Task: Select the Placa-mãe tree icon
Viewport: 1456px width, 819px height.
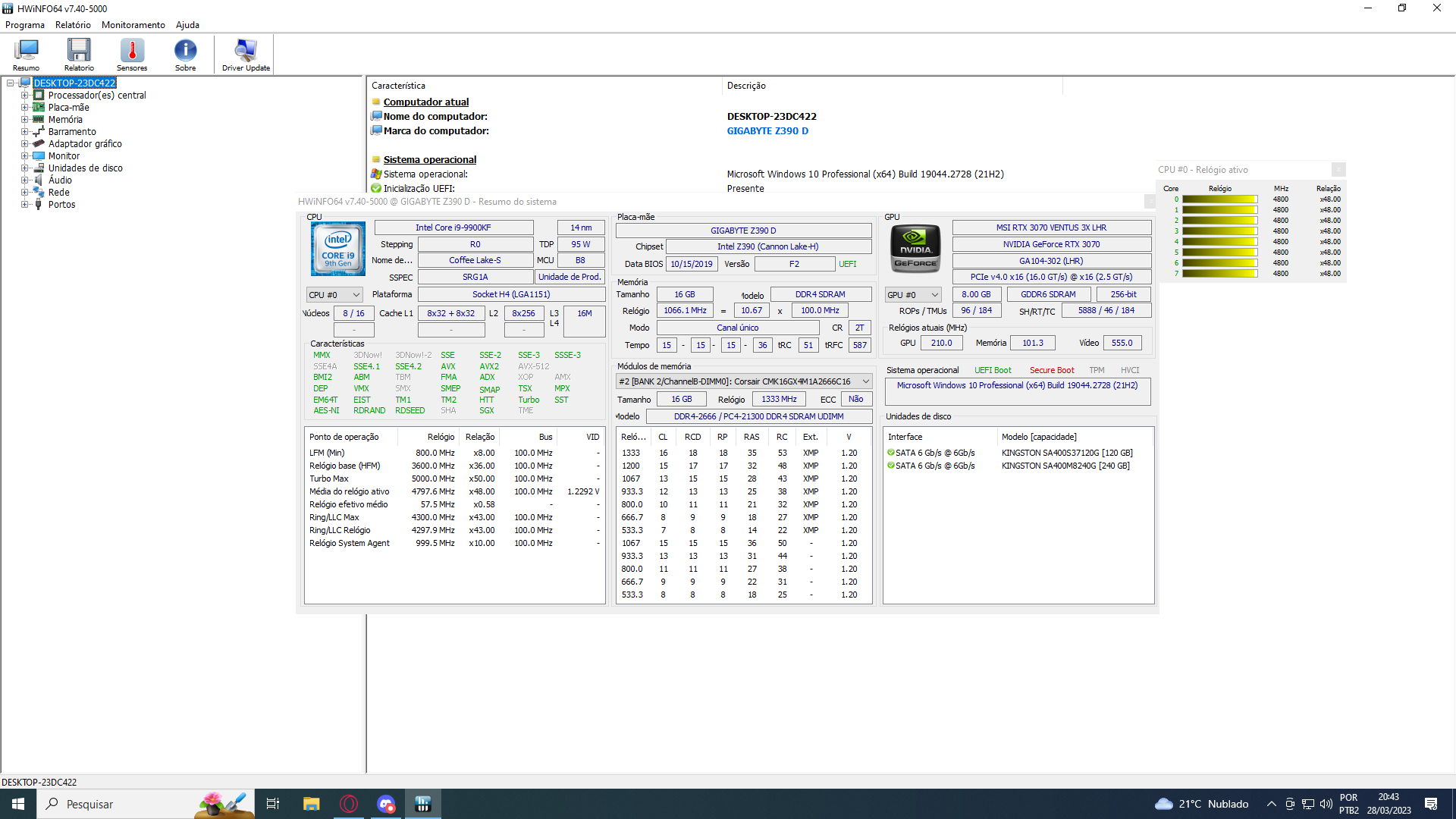Action: [x=39, y=108]
